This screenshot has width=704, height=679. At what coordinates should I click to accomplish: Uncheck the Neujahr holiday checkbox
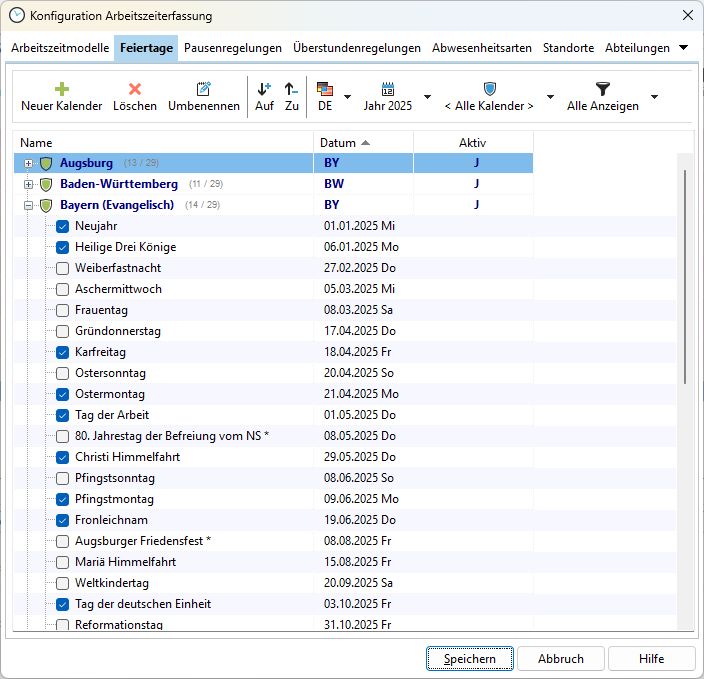pyautogui.click(x=62, y=226)
